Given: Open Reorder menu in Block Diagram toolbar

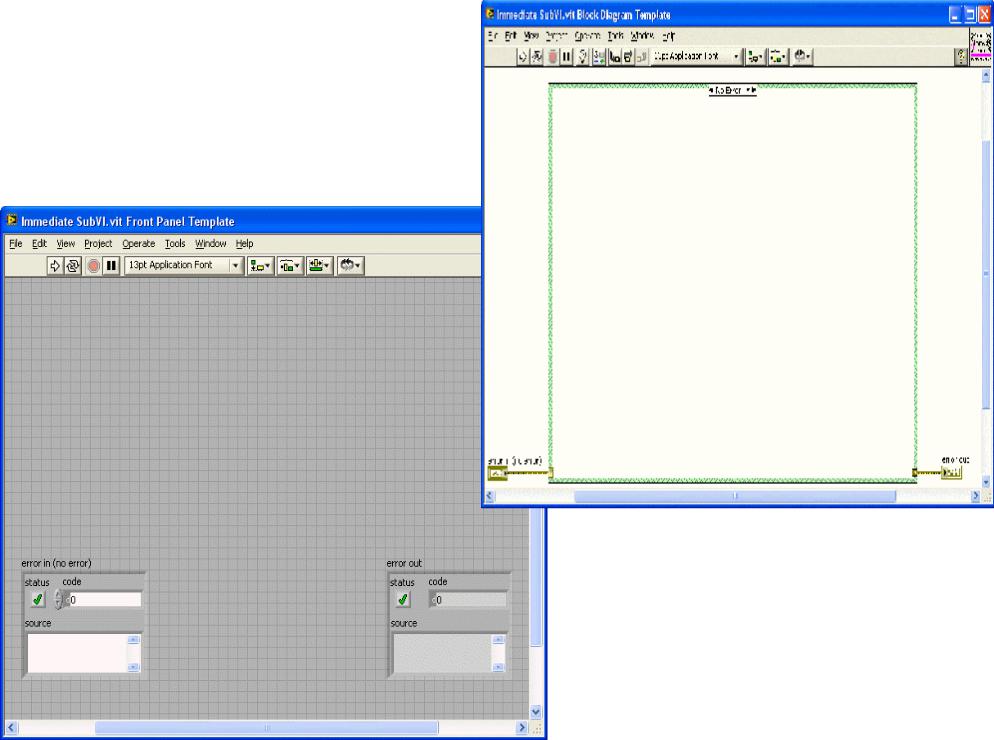Looking at the screenshot, I should coord(802,57).
